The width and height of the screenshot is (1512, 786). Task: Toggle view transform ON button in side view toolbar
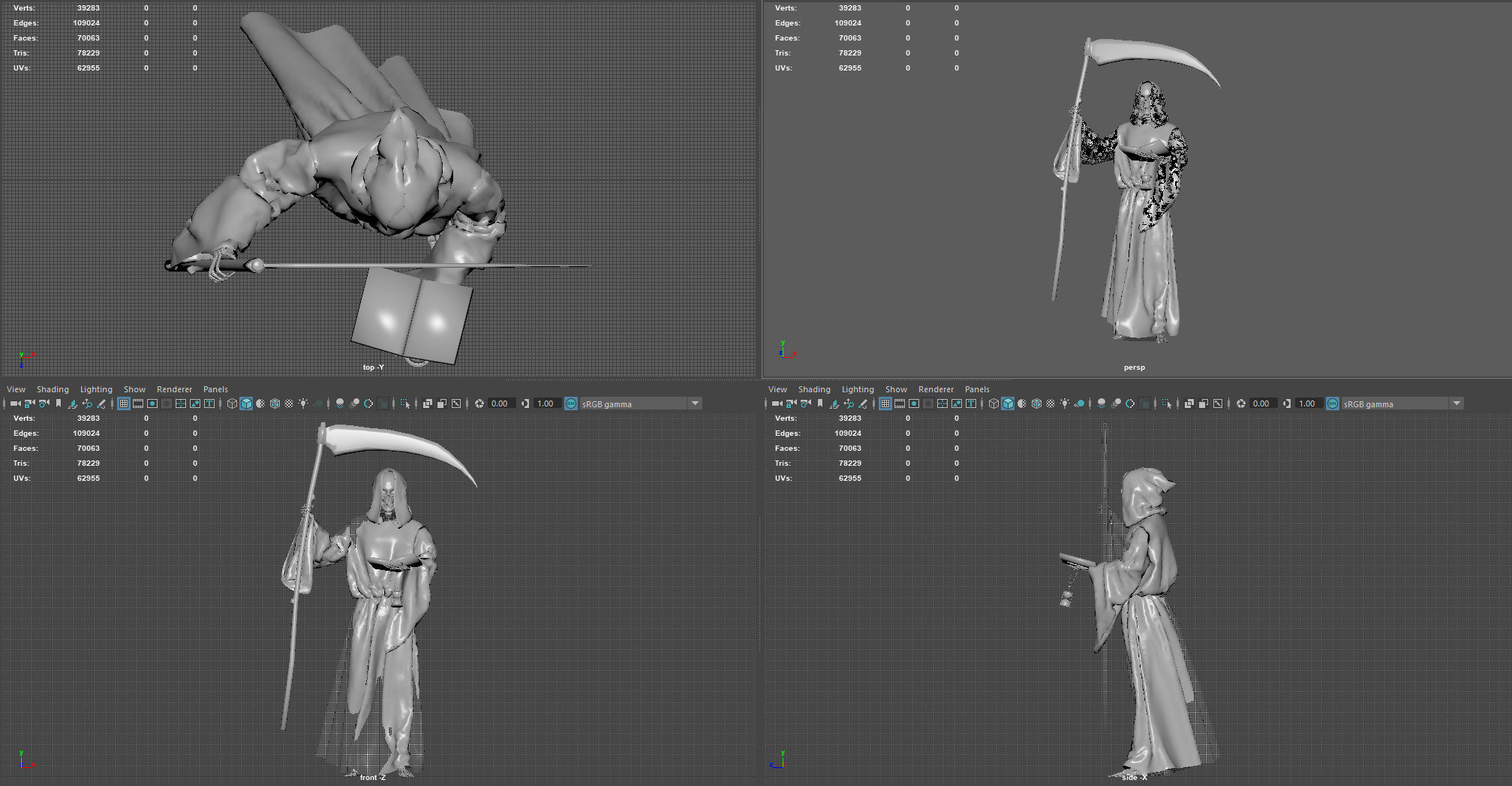click(x=1332, y=403)
